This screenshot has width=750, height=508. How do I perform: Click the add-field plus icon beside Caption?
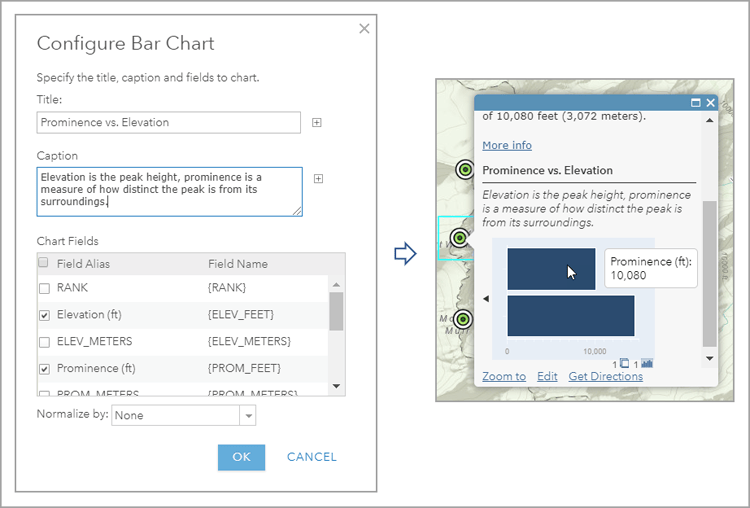(318, 179)
